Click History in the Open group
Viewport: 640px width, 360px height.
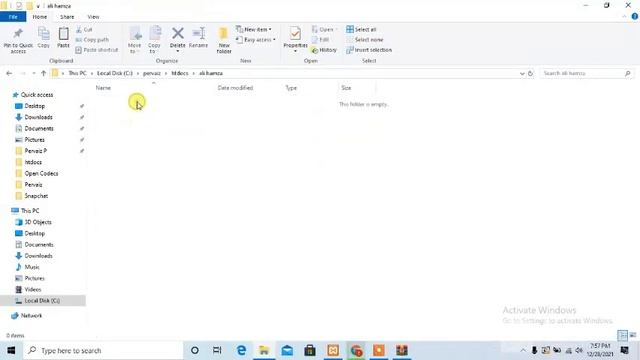pos(324,50)
